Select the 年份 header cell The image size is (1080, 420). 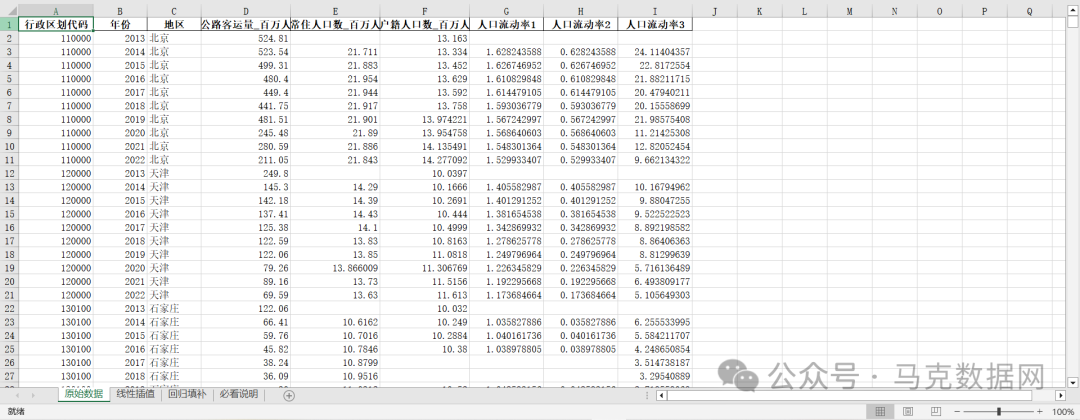pyautogui.click(x=121, y=24)
